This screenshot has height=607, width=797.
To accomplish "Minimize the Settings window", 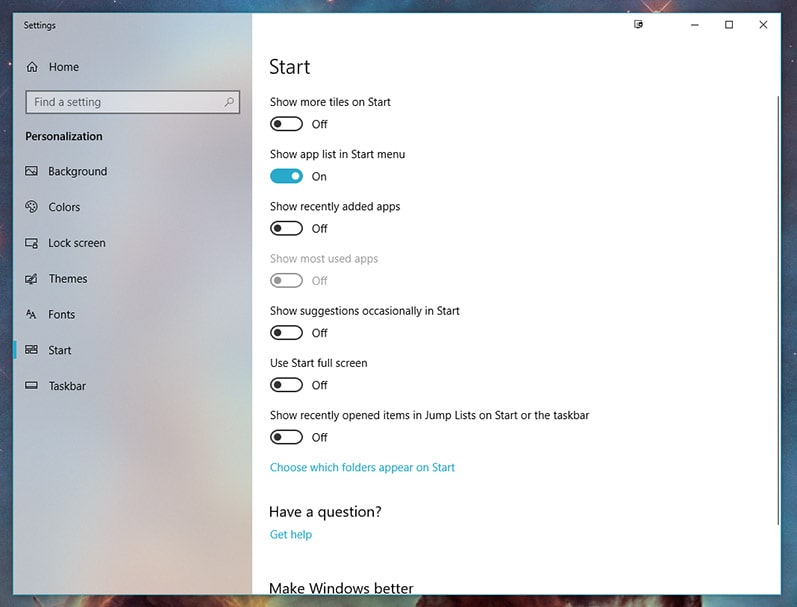I will pyautogui.click(x=695, y=24).
